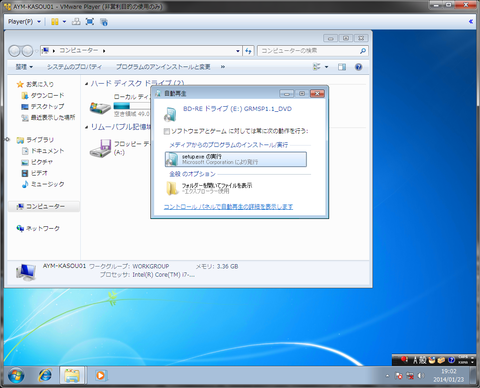This screenshot has width=480, height=388.
Task: Toggle the preview pane icon
Action: point(342,67)
